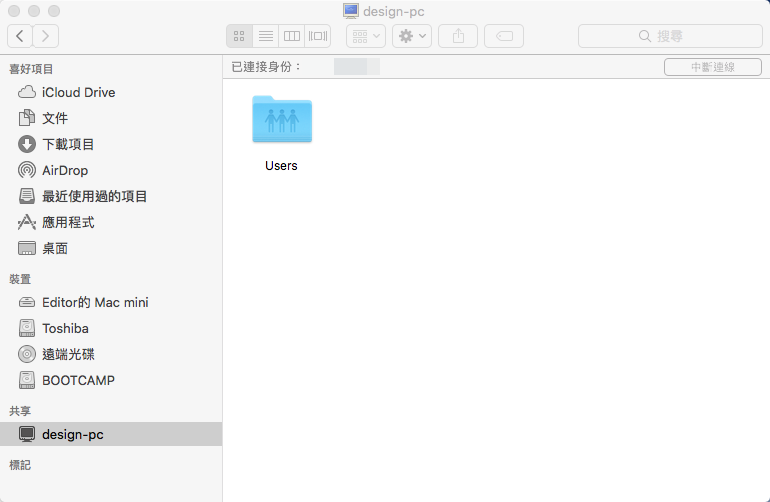Screen dimensions: 770x502
Task: Click the Users folder name label
Action: pos(281,166)
